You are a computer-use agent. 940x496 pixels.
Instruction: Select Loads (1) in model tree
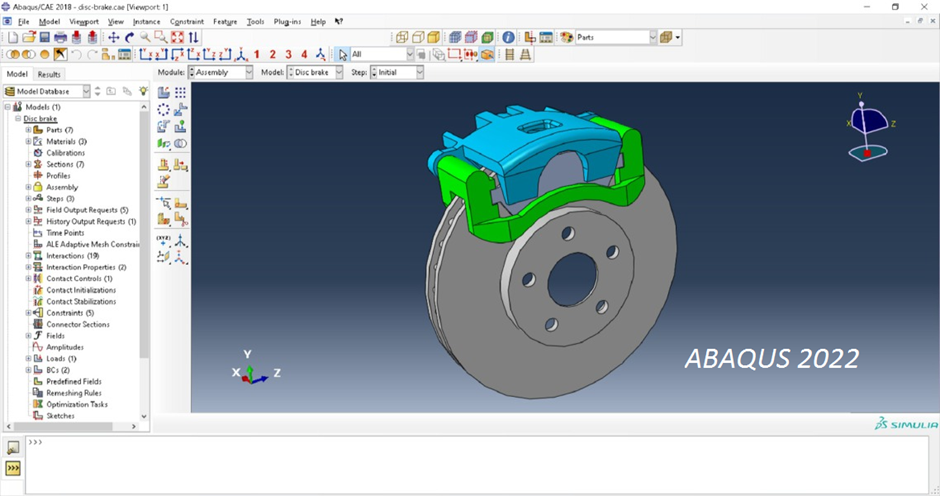coord(61,359)
